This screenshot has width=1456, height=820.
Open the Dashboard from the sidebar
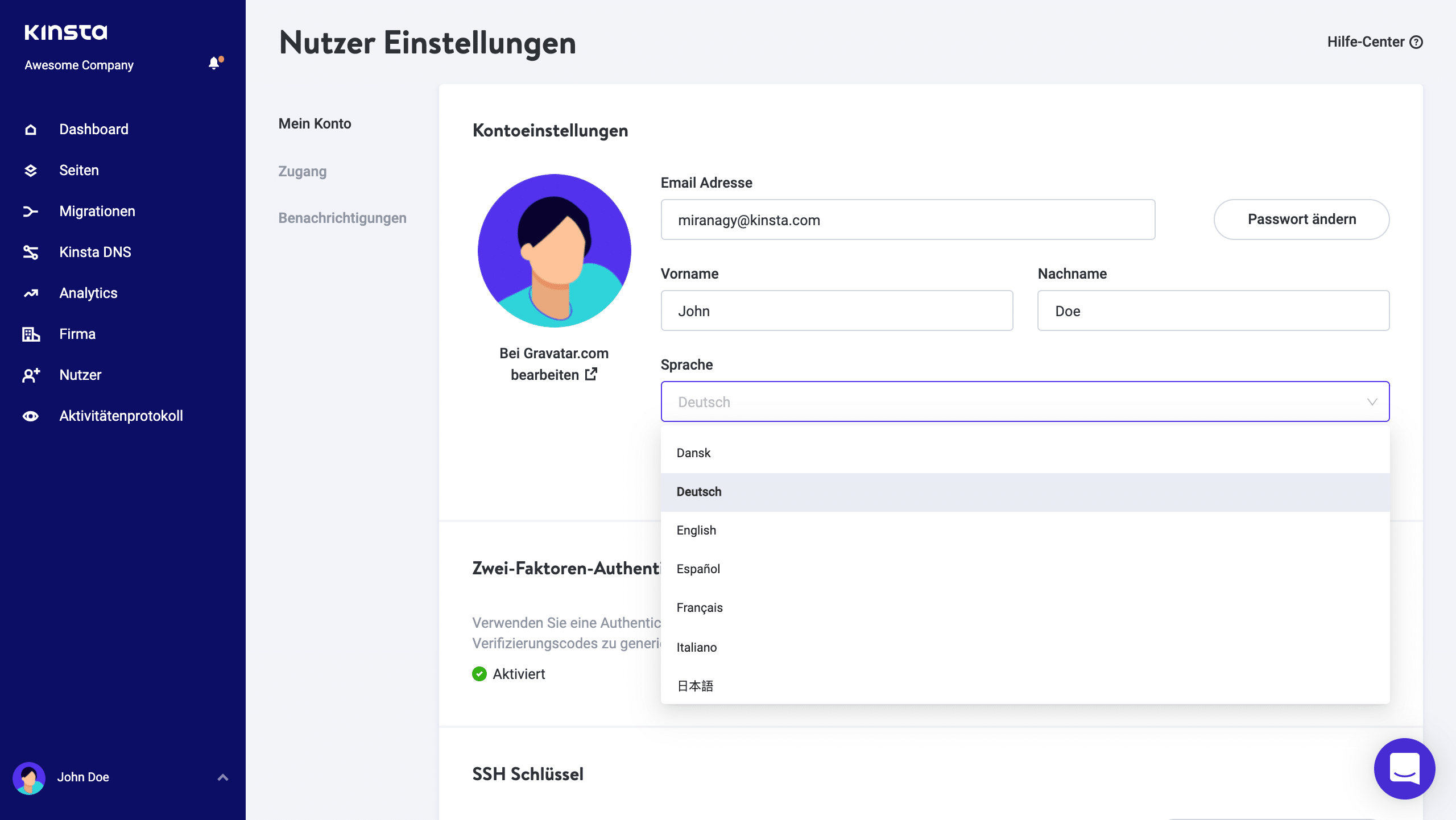[30, 129]
